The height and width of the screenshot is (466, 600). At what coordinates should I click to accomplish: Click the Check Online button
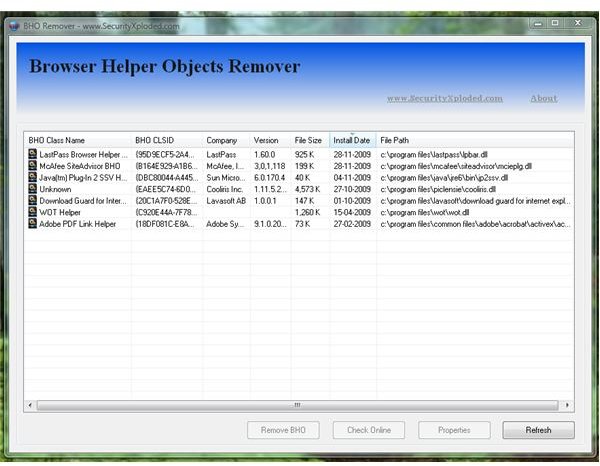click(369, 430)
